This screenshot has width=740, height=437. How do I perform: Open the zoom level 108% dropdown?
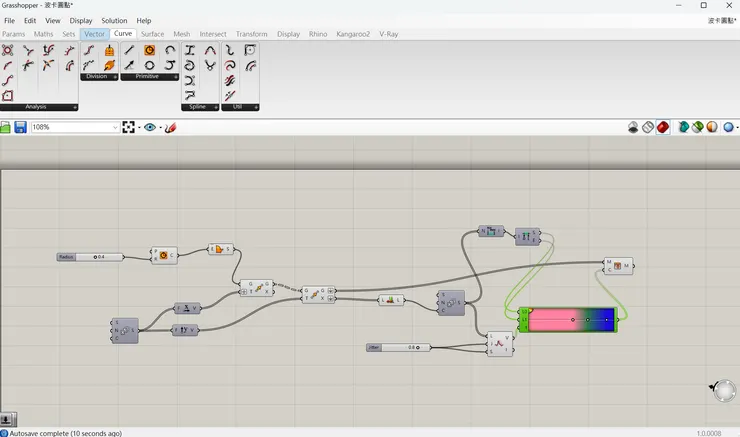click(x=114, y=128)
